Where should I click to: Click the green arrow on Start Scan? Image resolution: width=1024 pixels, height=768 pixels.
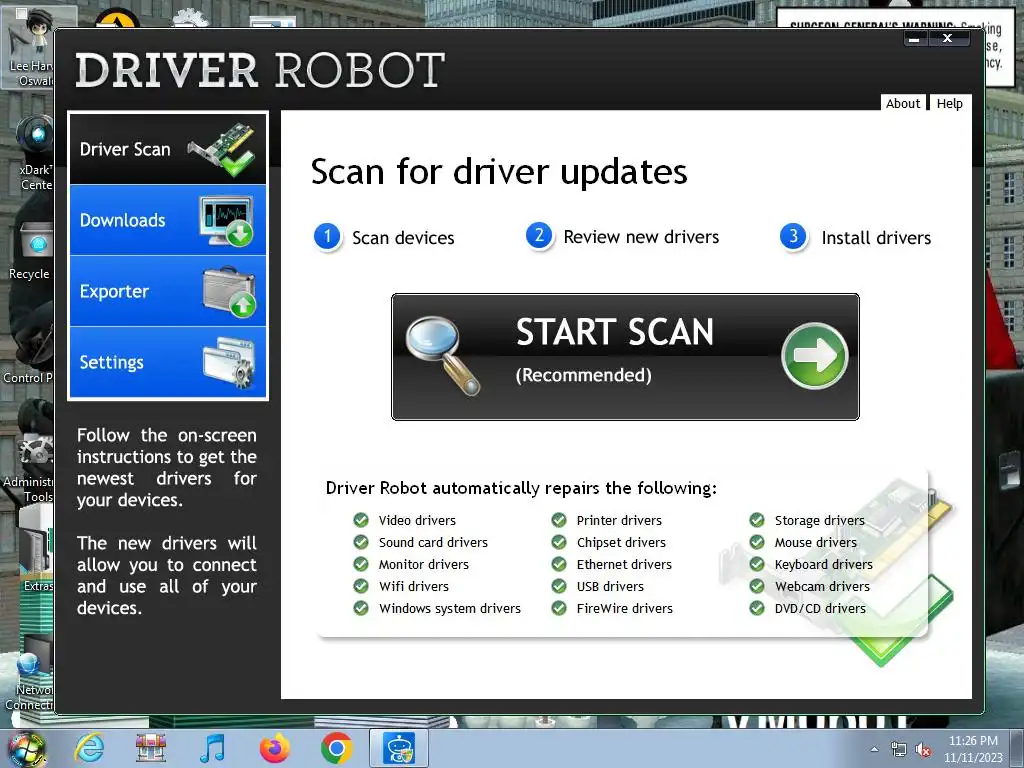click(814, 356)
